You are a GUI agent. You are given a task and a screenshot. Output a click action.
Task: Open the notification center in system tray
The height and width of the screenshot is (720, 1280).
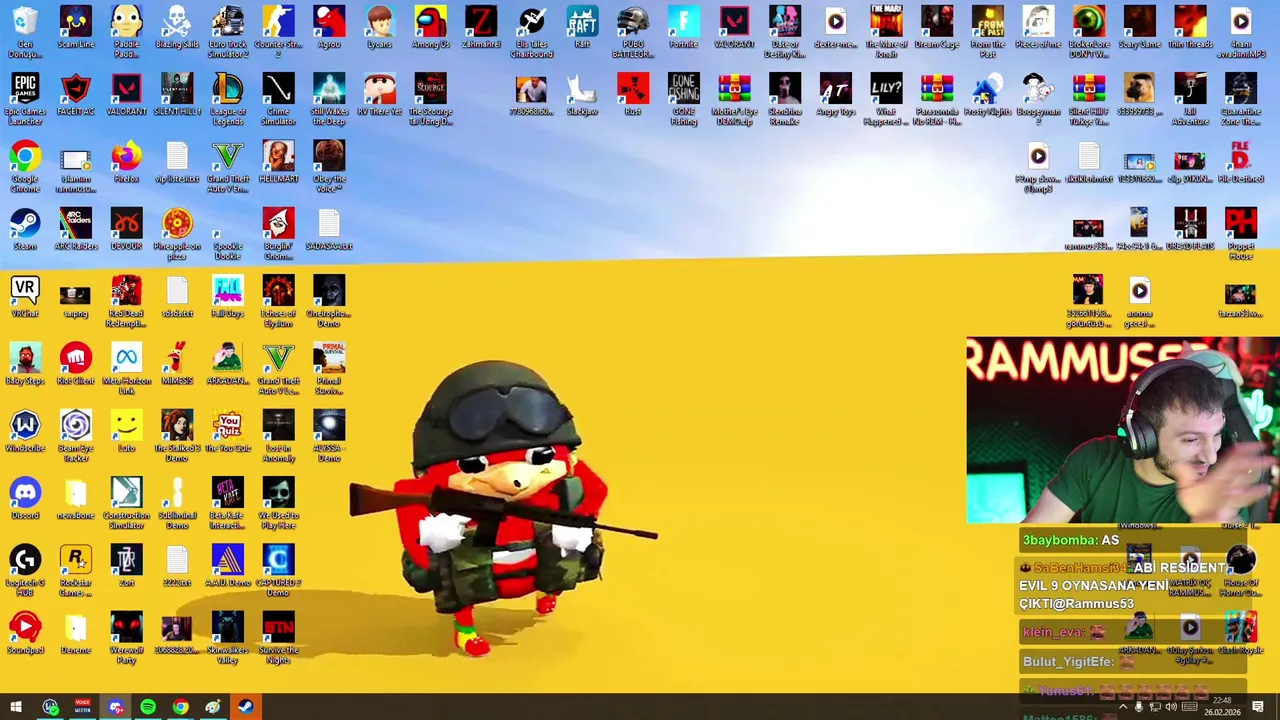pyautogui.click(x=1258, y=707)
